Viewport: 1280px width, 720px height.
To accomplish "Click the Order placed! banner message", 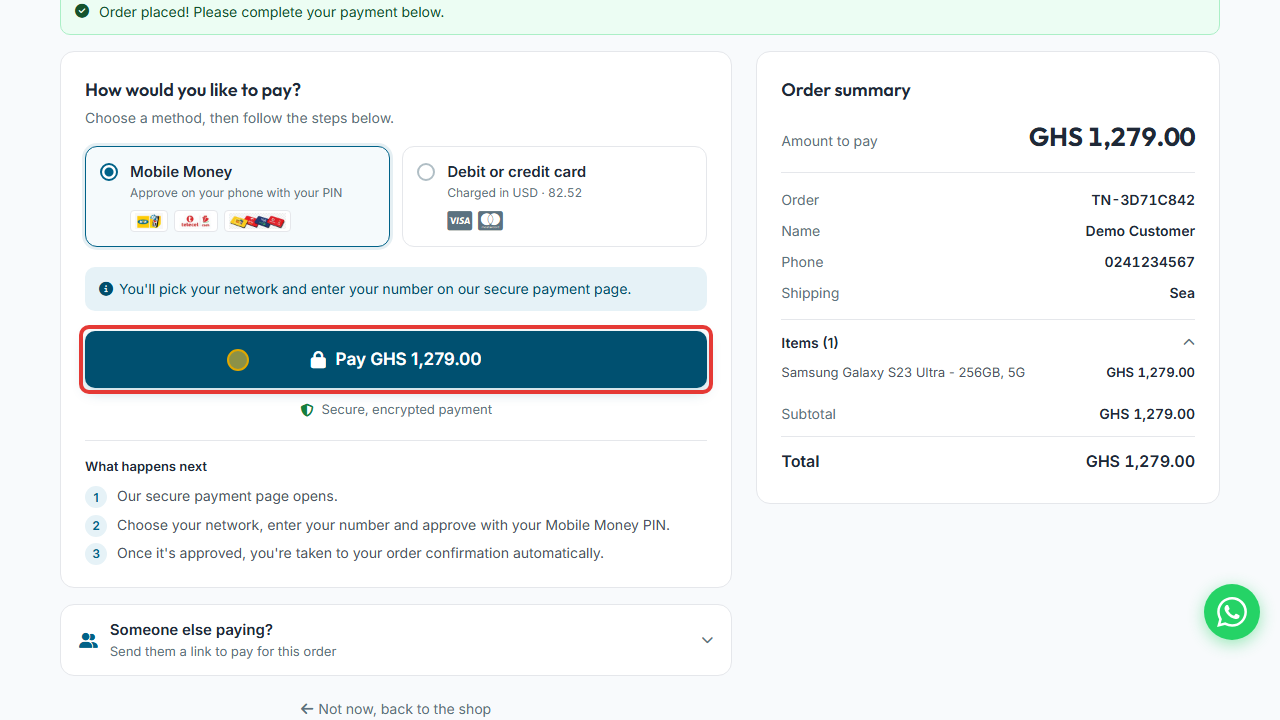I will (x=271, y=13).
